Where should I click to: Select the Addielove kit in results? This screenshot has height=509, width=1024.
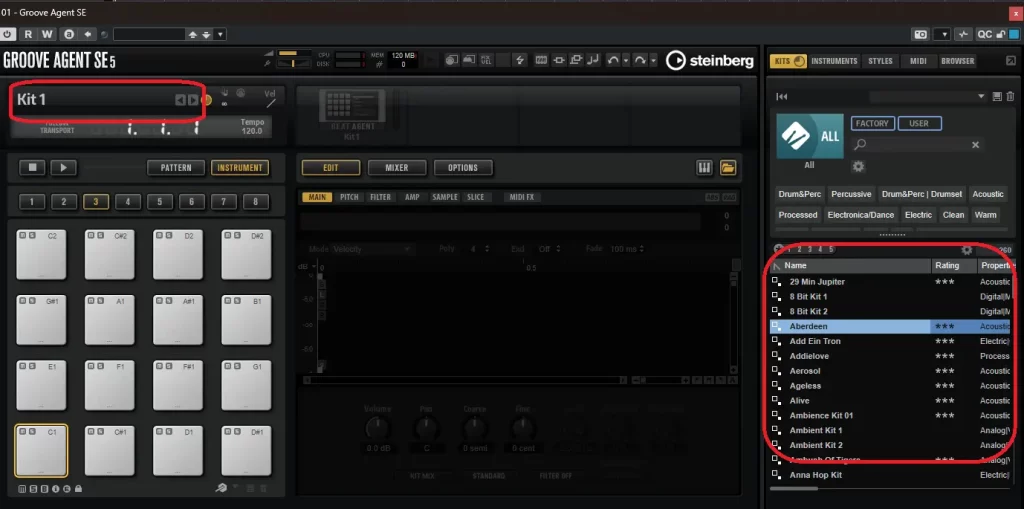(x=890, y=356)
